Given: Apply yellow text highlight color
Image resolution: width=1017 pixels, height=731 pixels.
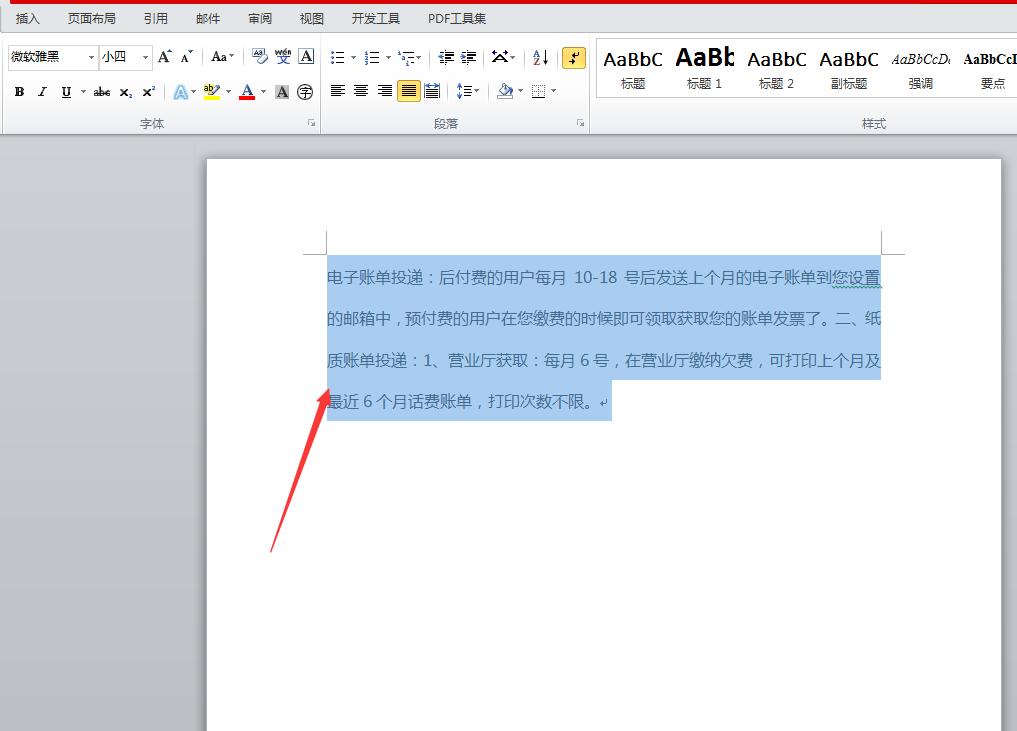Looking at the screenshot, I should point(211,90).
